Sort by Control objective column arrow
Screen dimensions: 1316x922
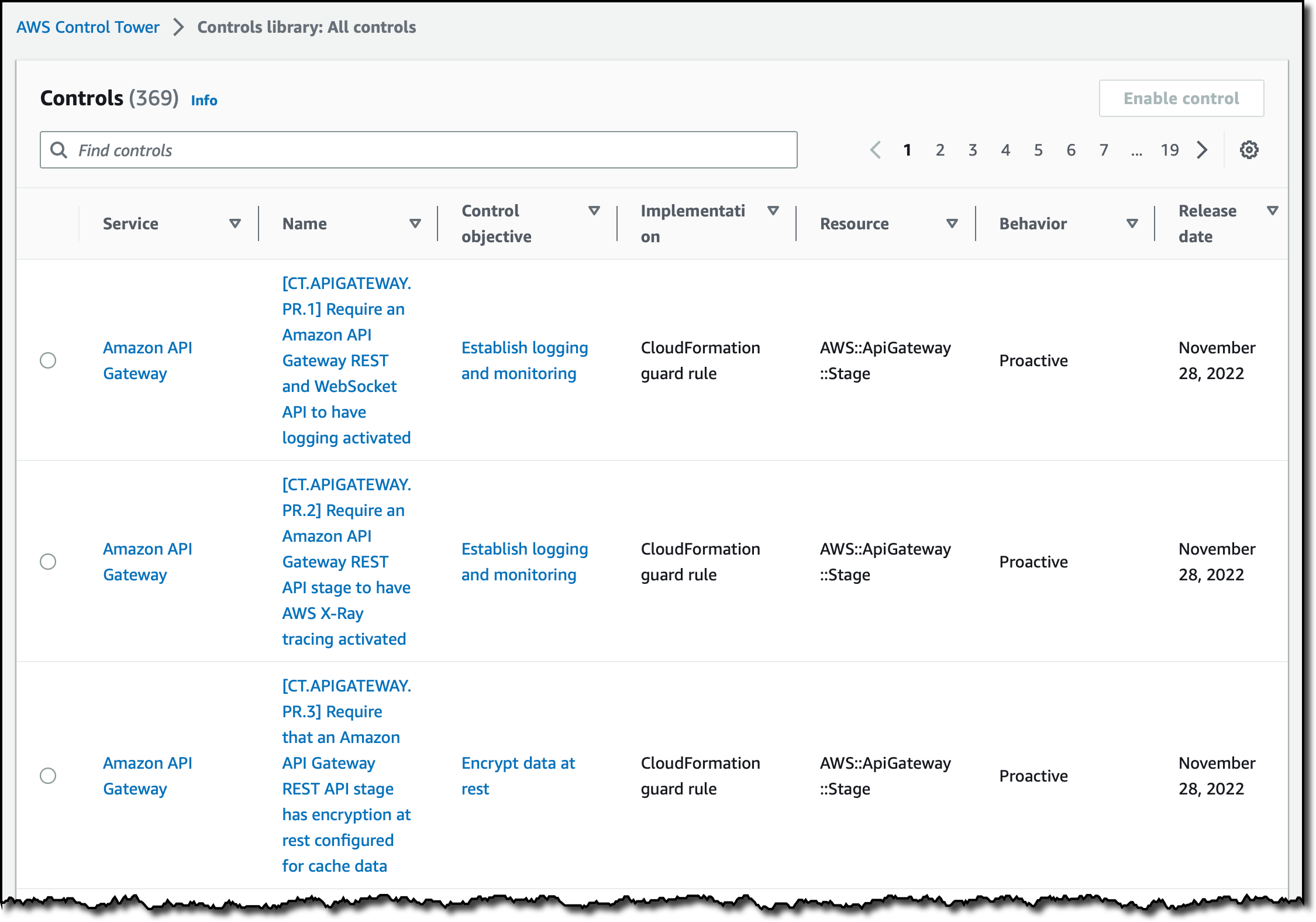[594, 211]
